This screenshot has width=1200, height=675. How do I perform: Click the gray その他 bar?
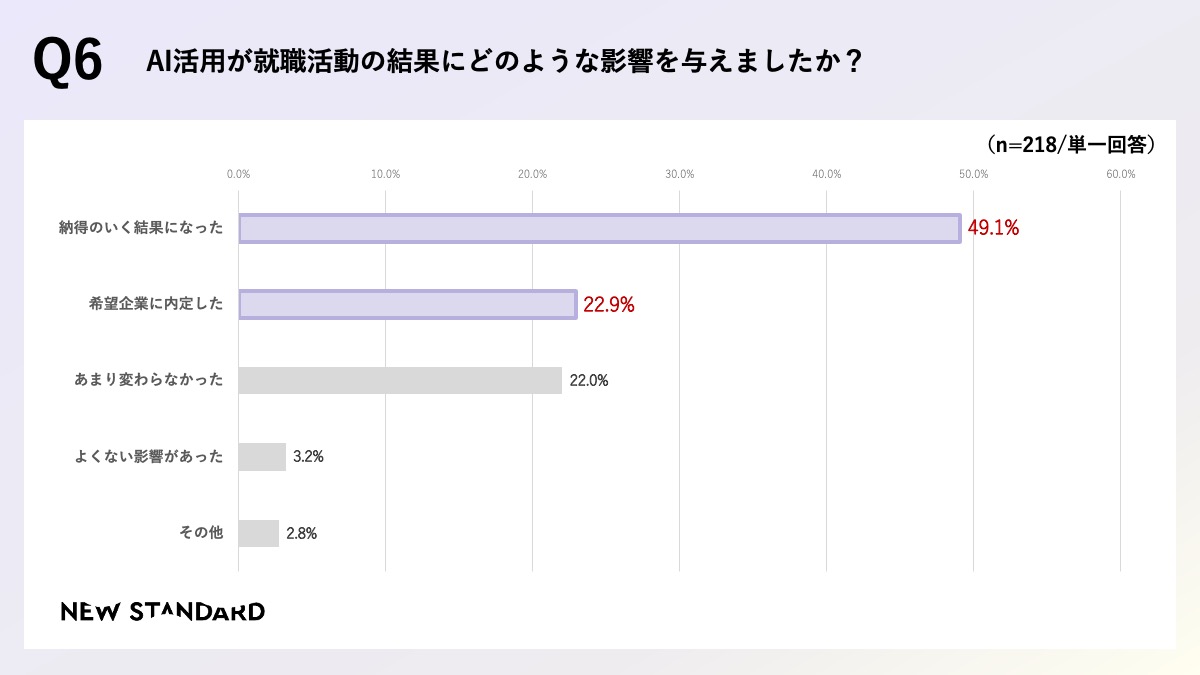259,533
